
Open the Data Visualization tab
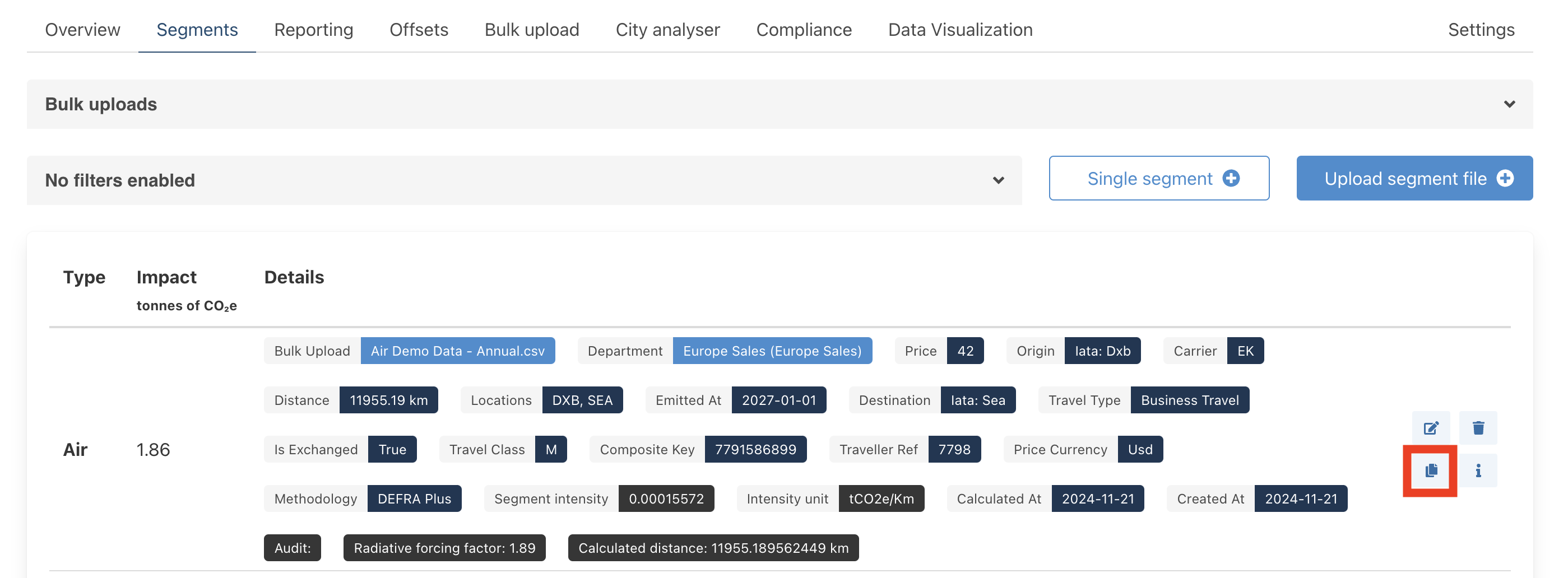click(x=960, y=29)
